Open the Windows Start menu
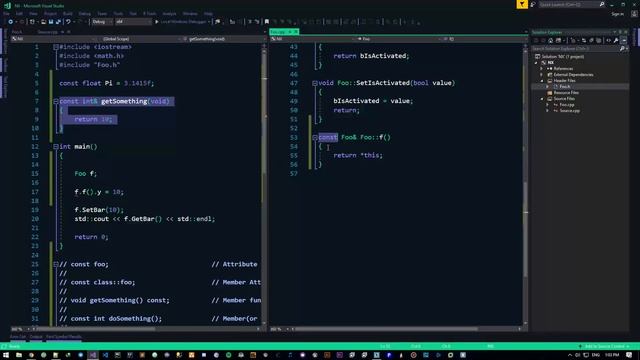This screenshot has width=640, height=360. [6, 355]
